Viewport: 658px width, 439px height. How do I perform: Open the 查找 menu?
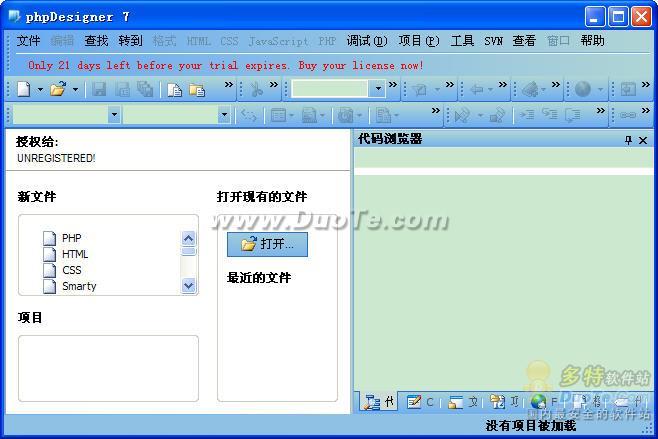(96, 41)
